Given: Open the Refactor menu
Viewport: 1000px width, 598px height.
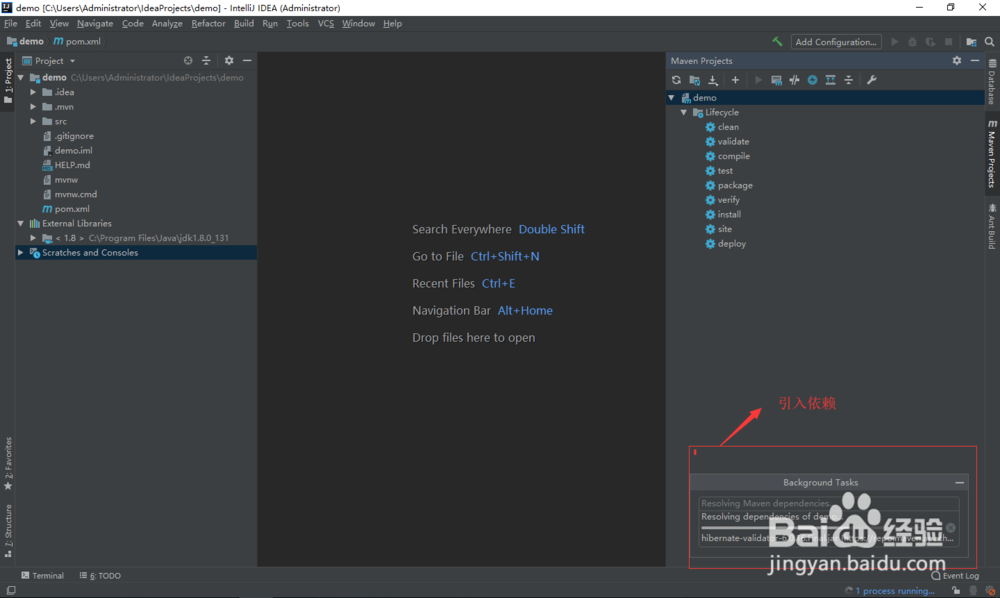Looking at the screenshot, I should [208, 24].
